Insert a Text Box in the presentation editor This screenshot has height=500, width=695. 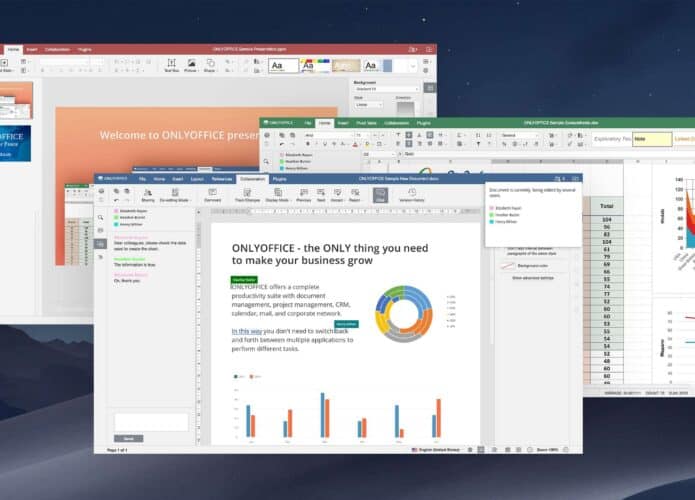tap(172, 63)
